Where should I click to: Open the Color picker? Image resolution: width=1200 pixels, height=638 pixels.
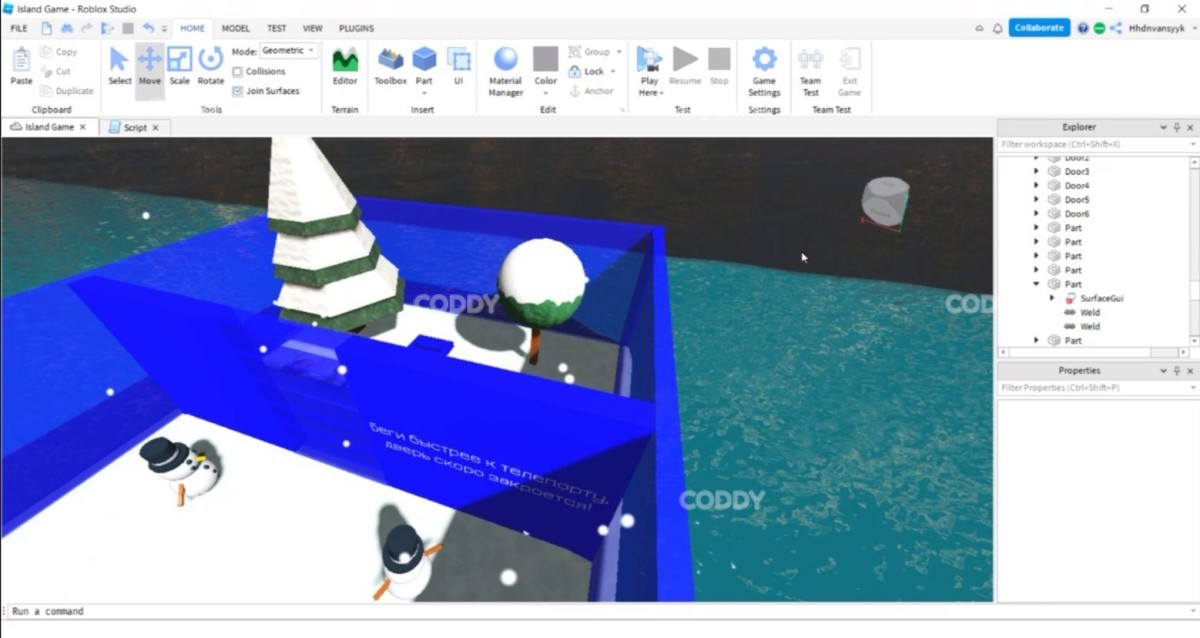[545, 68]
